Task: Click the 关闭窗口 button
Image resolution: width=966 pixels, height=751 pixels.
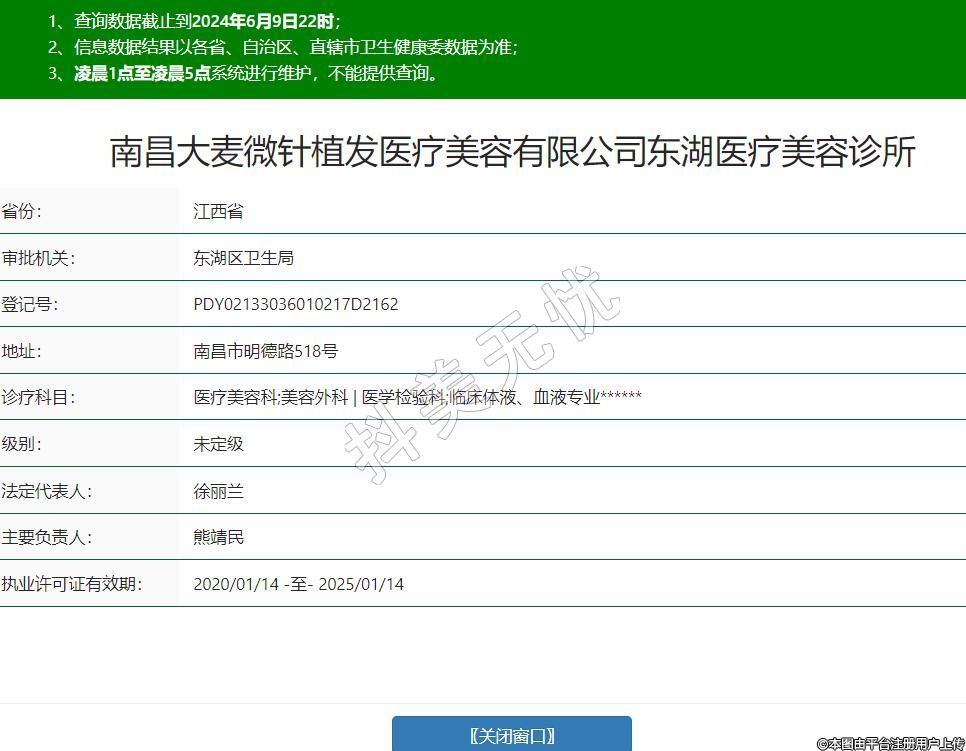Action: (511, 735)
